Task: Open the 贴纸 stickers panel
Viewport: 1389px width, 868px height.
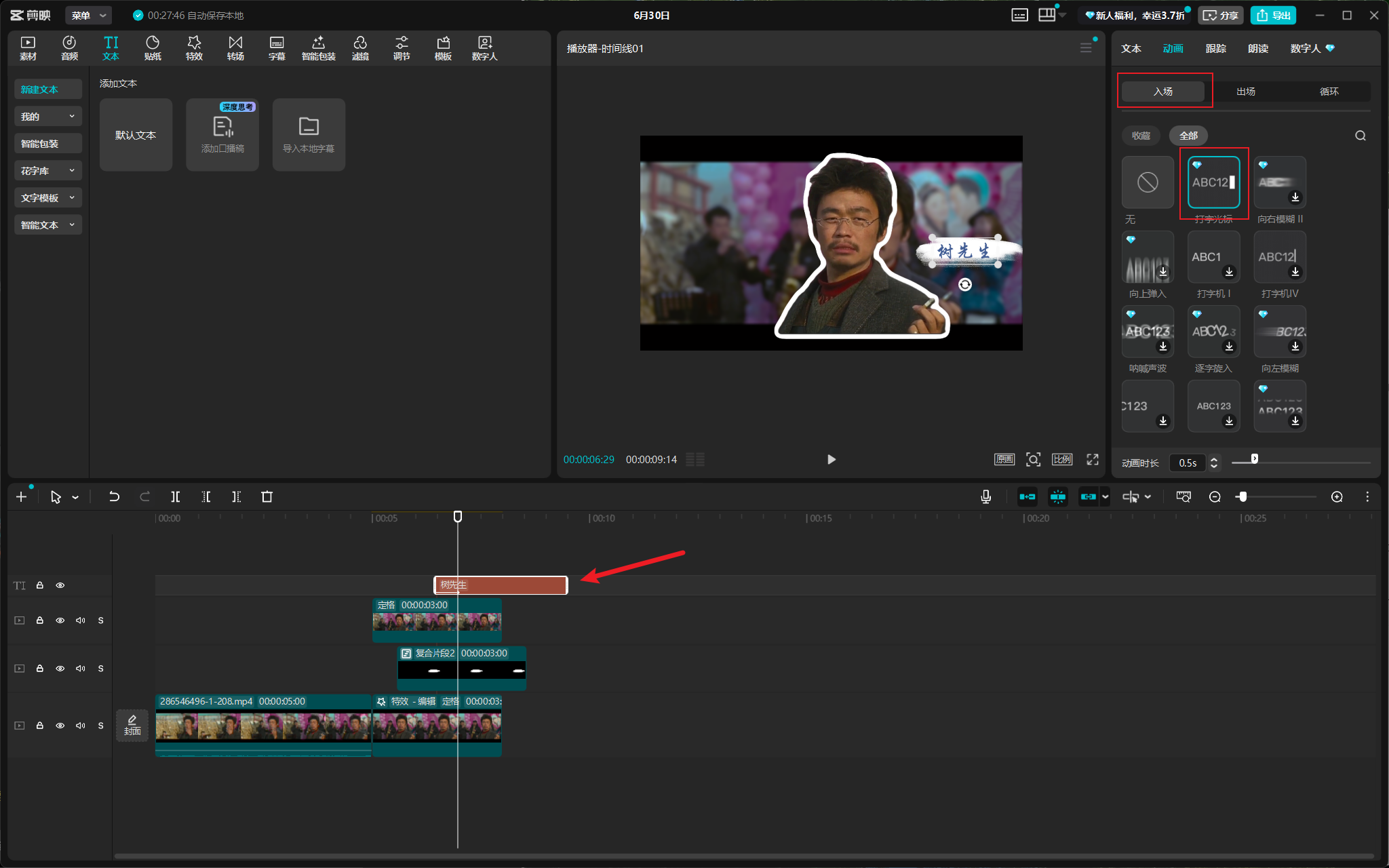Action: tap(153, 48)
